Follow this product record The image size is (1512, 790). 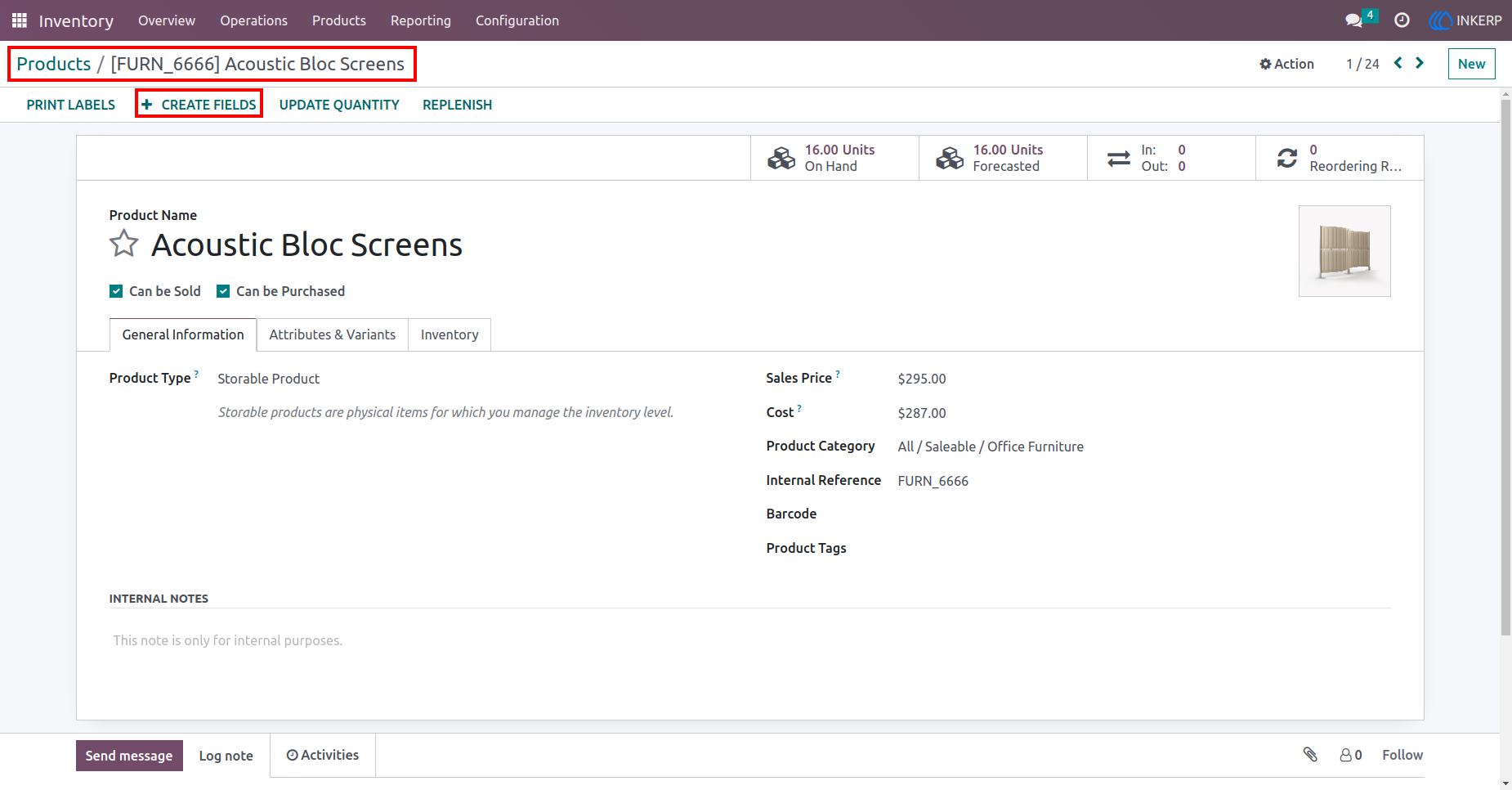(x=1402, y=755)
